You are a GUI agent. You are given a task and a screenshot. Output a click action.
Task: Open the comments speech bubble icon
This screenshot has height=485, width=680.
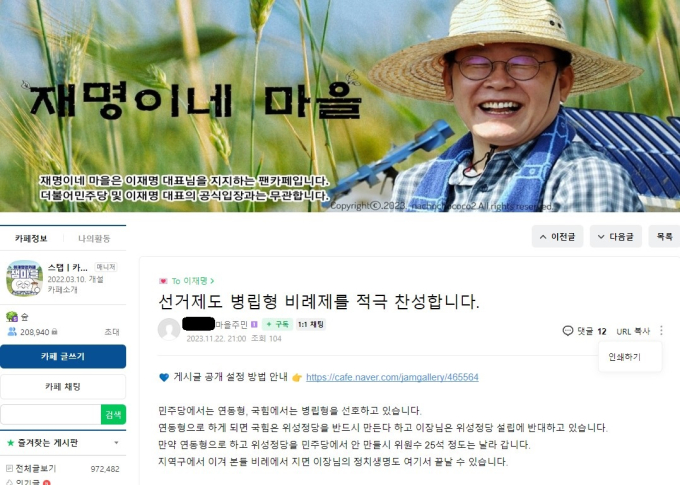568,331
